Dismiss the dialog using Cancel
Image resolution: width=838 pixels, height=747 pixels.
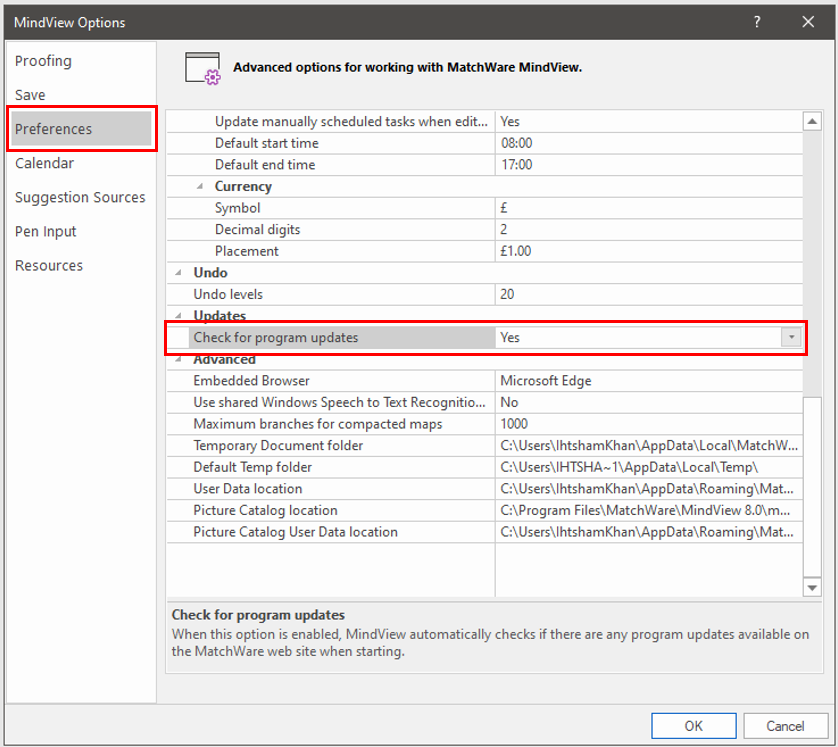coord(786,726)
